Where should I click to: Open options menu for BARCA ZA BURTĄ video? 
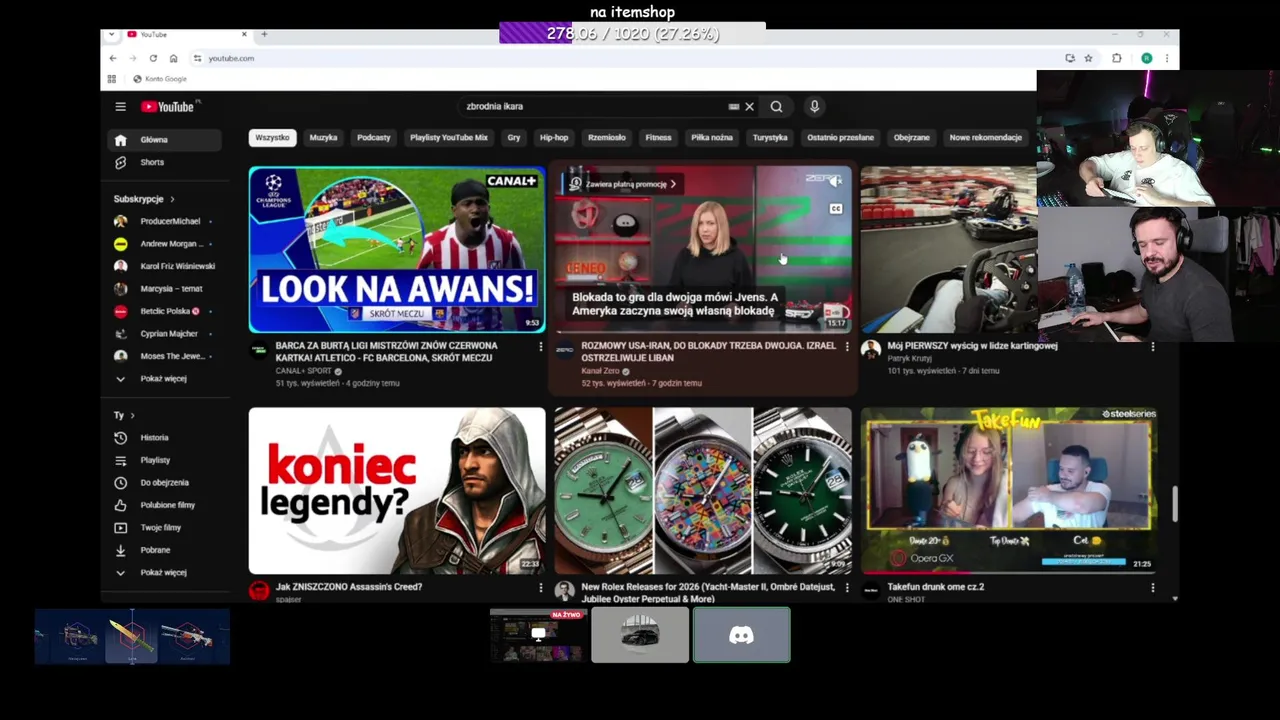coord(541,347)
